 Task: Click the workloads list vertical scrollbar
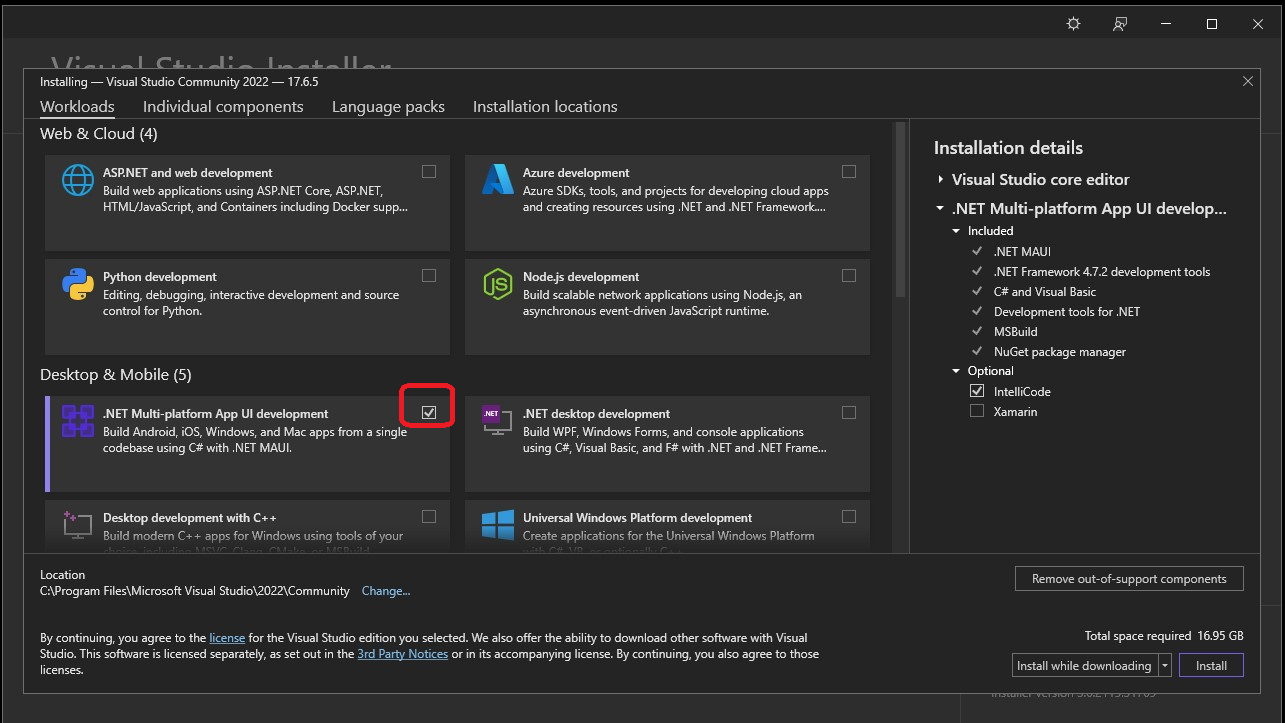pos(900,210)
